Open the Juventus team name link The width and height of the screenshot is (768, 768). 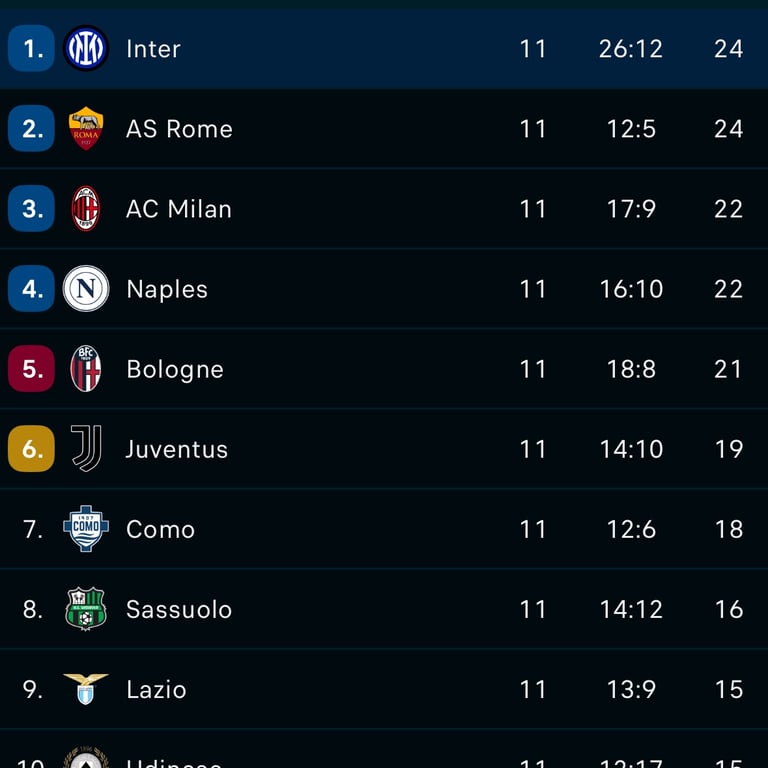(177, 449)
